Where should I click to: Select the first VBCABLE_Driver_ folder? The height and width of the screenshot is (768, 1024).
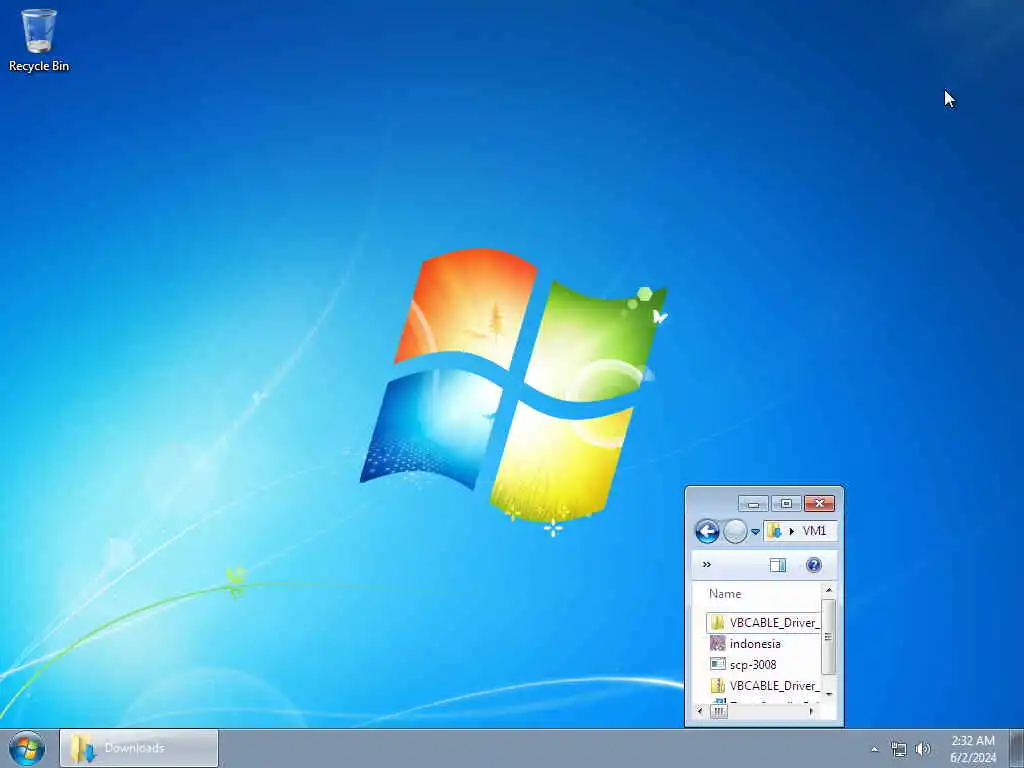tap(763, 622)
